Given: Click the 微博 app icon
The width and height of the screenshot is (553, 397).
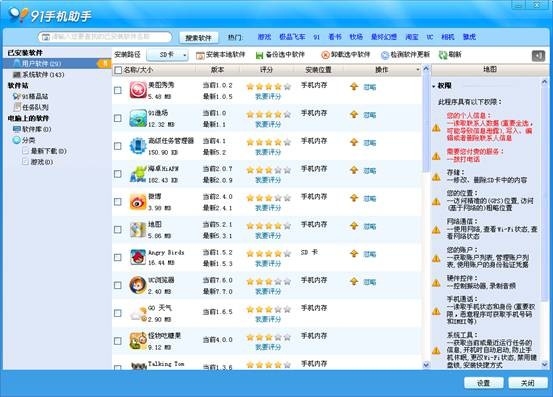Looking at the screenshot, I should coord(138,202).
